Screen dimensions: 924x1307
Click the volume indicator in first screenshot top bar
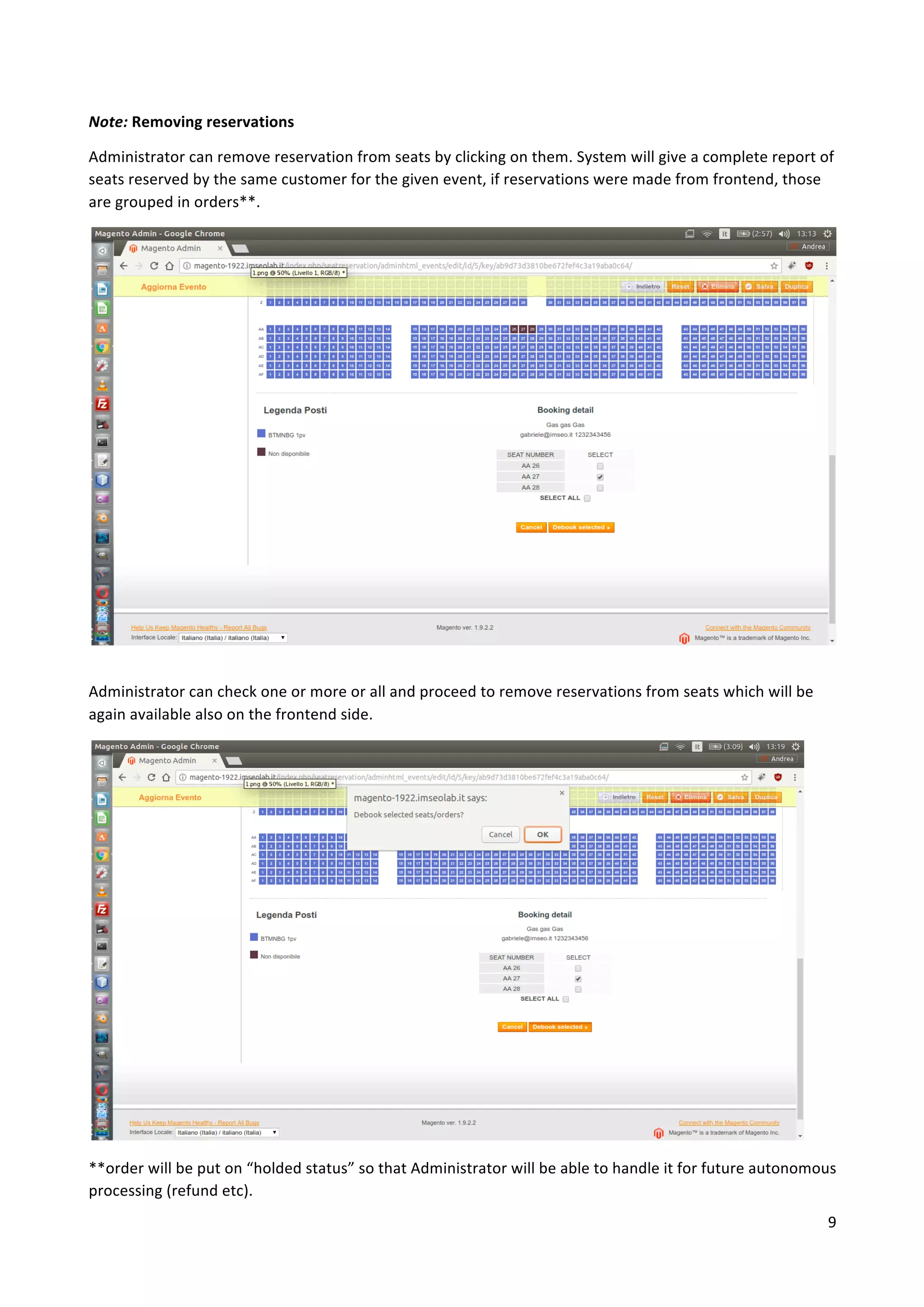[784, 234]
